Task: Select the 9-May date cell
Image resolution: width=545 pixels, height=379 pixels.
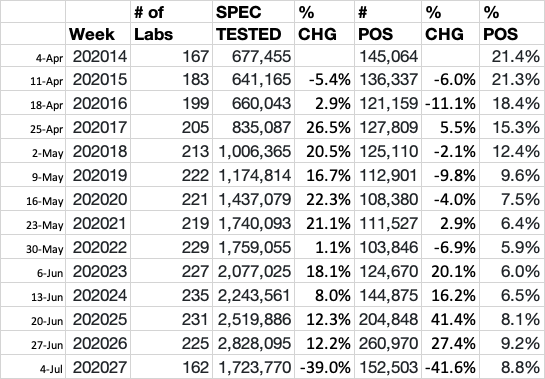Action: [33, 175]
